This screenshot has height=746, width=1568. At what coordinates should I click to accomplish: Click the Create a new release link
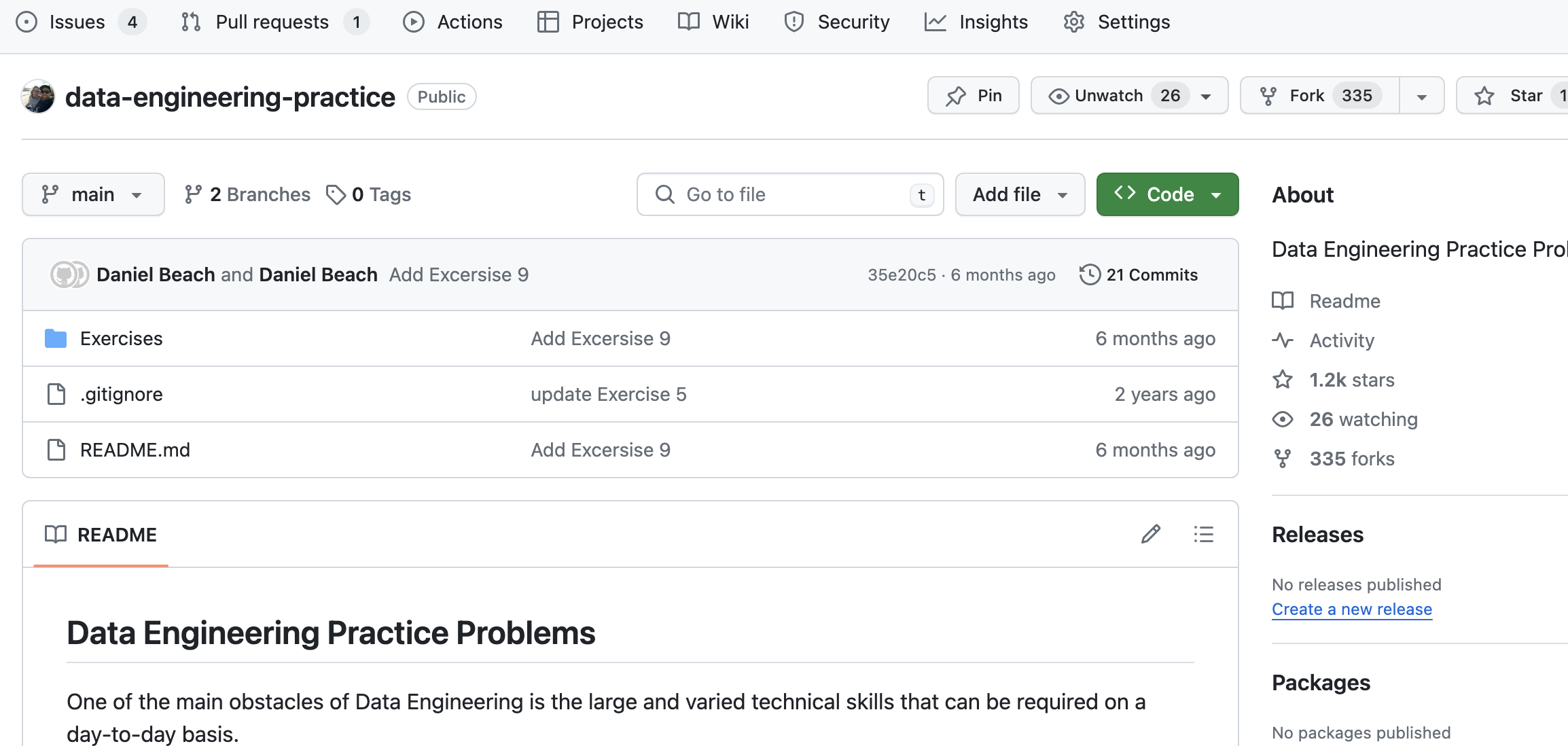[x=1351, y=609]
